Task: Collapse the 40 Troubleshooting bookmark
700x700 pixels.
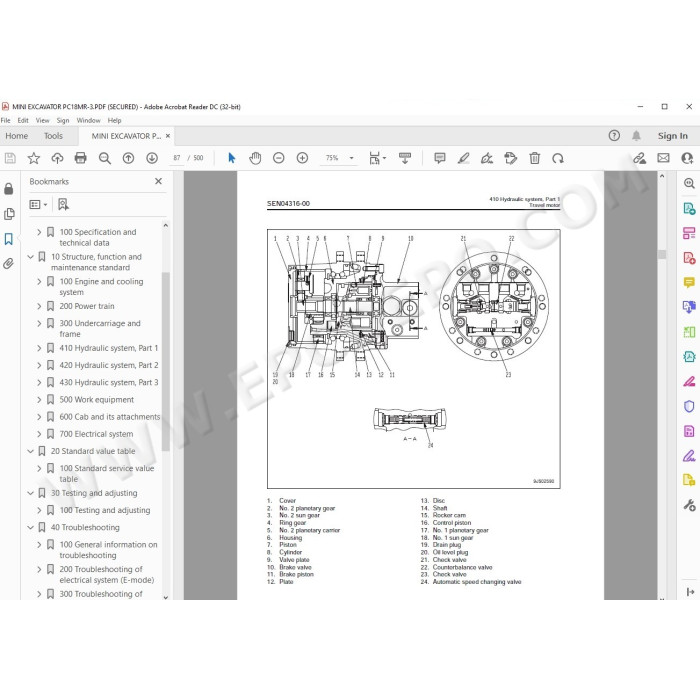Action: tap(30, 528)
